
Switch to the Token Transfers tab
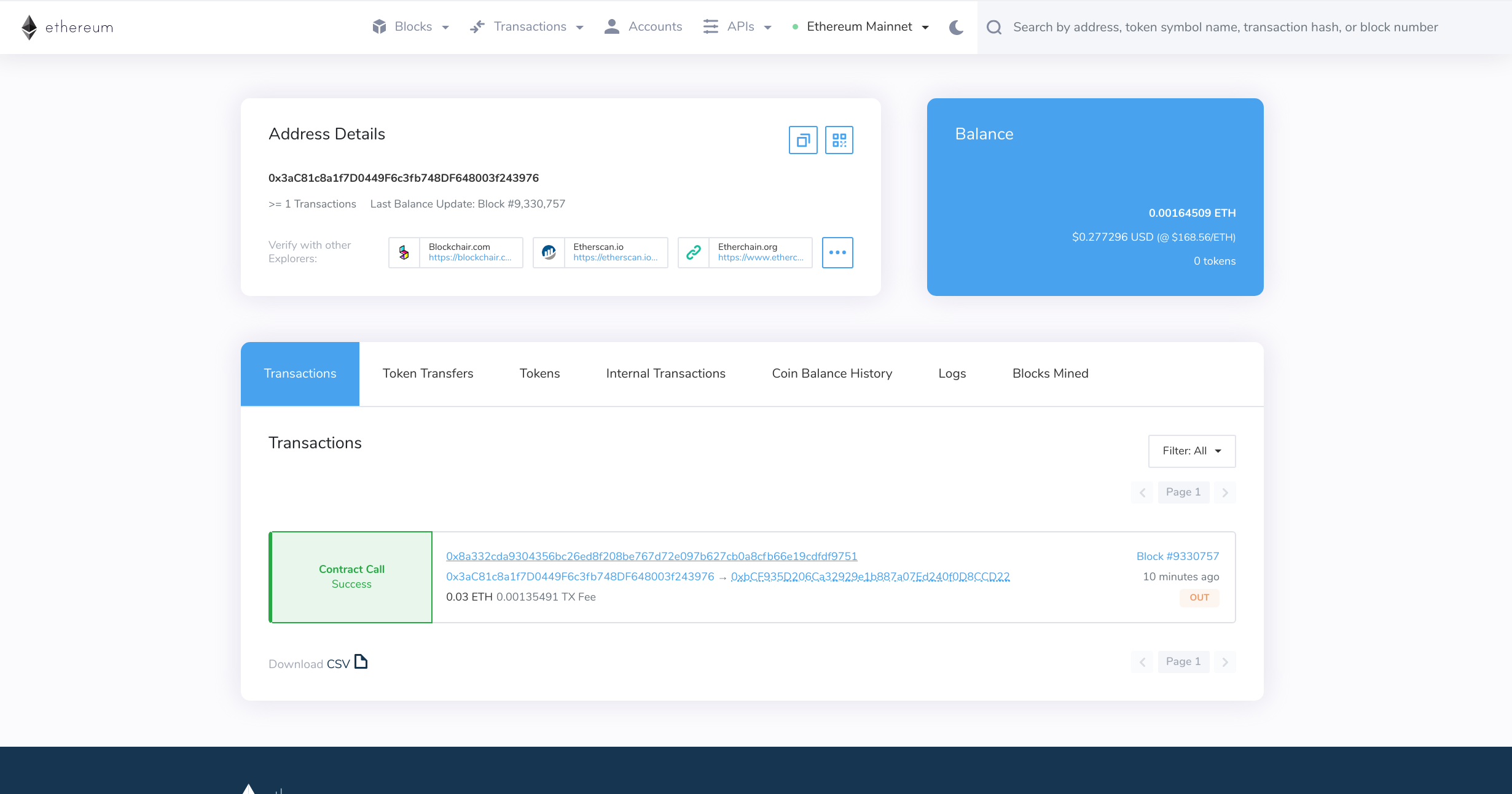tap(428, 373)
